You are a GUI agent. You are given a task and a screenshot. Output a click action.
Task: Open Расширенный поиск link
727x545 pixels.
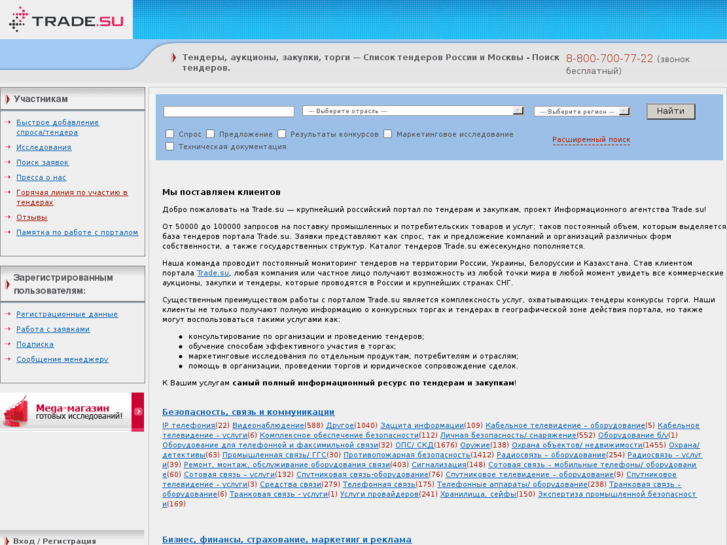(x=591, y=140)
